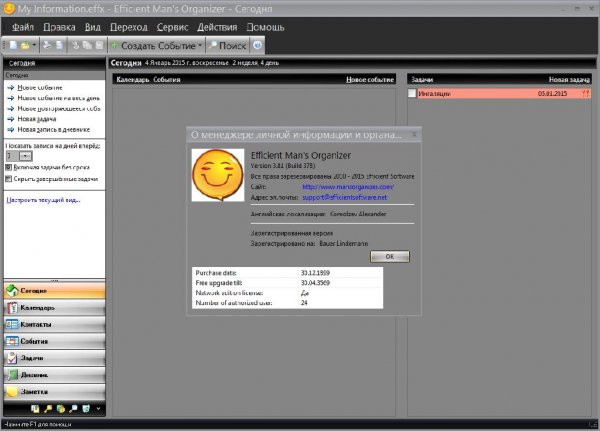This screenshot has height=431, width=600.
Task: Check off the Ингаляции task
Action: pyautogui.click(x=412, y=93)
